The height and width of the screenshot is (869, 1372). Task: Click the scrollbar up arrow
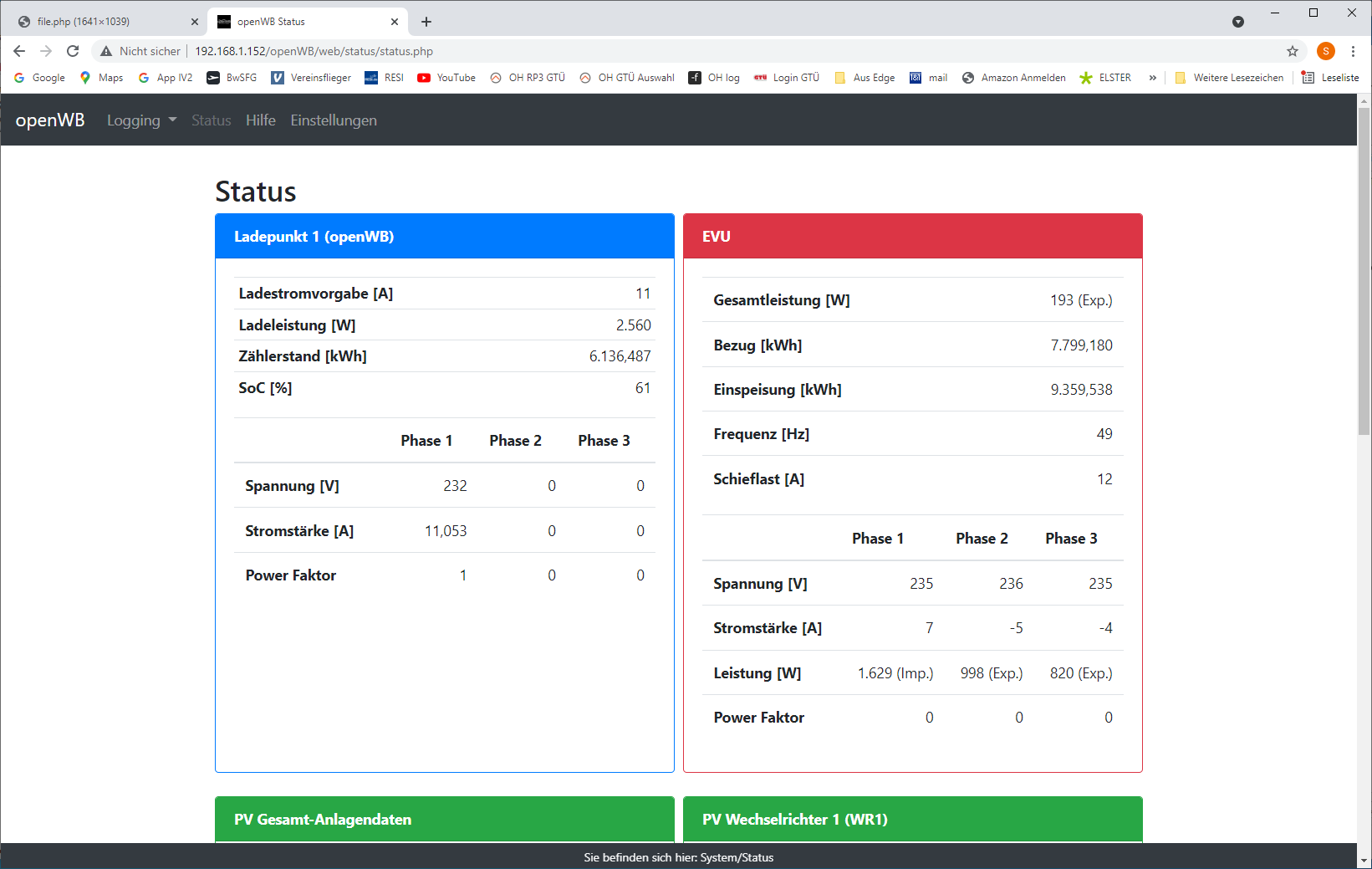point(1364,101)
